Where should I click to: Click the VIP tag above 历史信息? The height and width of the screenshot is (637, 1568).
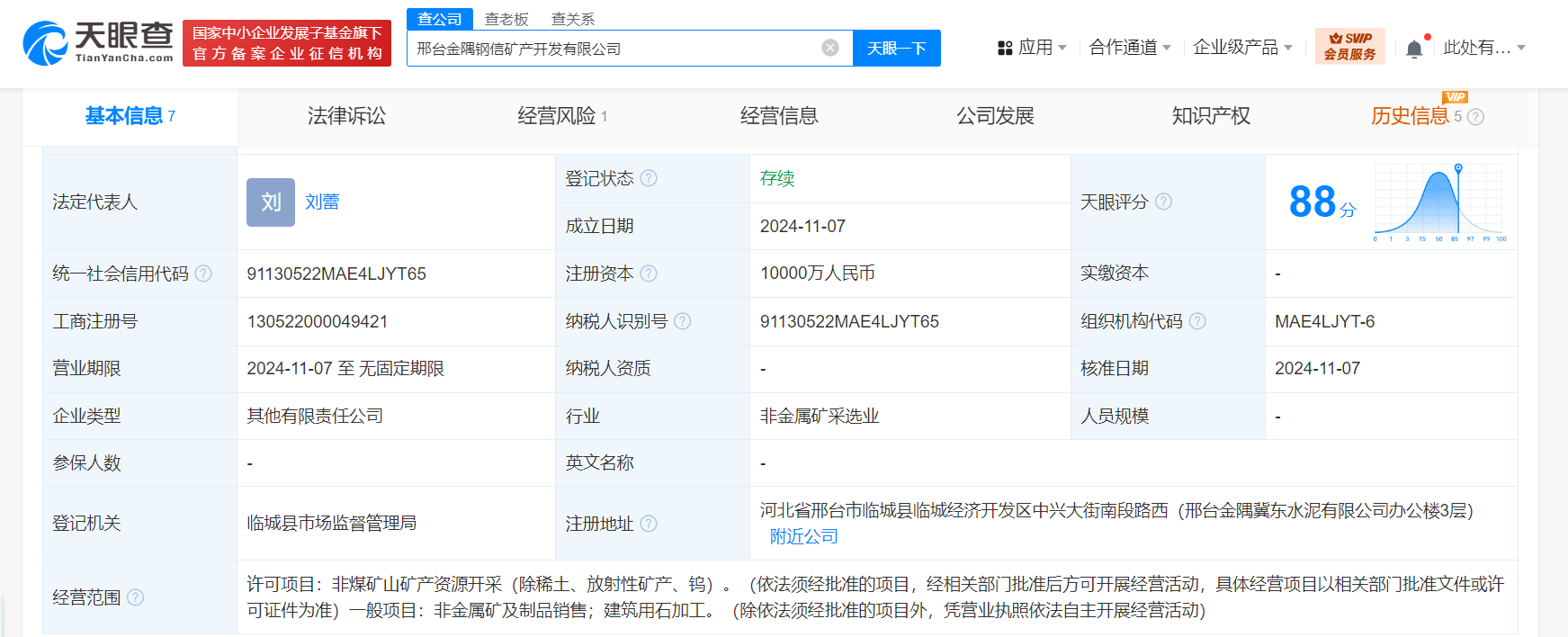click(x=1455, y=96)
